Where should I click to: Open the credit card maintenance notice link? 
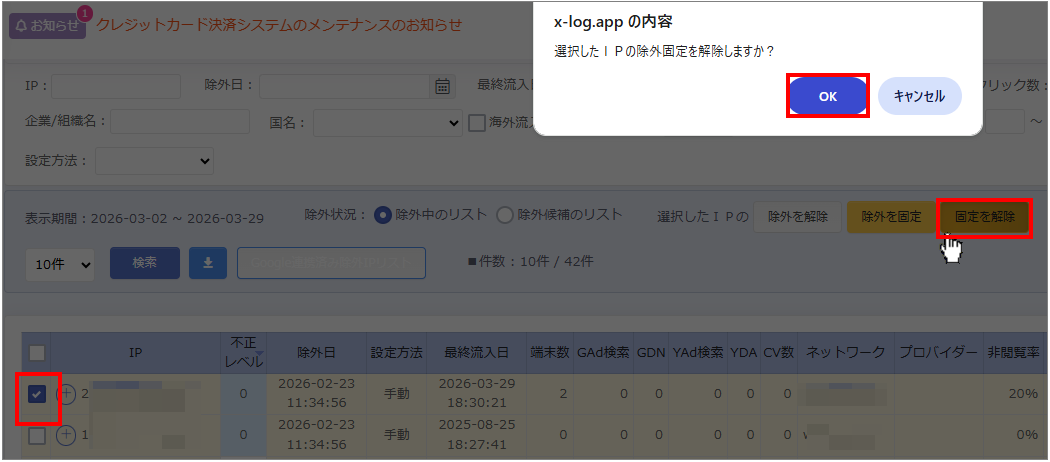(279, 25)
